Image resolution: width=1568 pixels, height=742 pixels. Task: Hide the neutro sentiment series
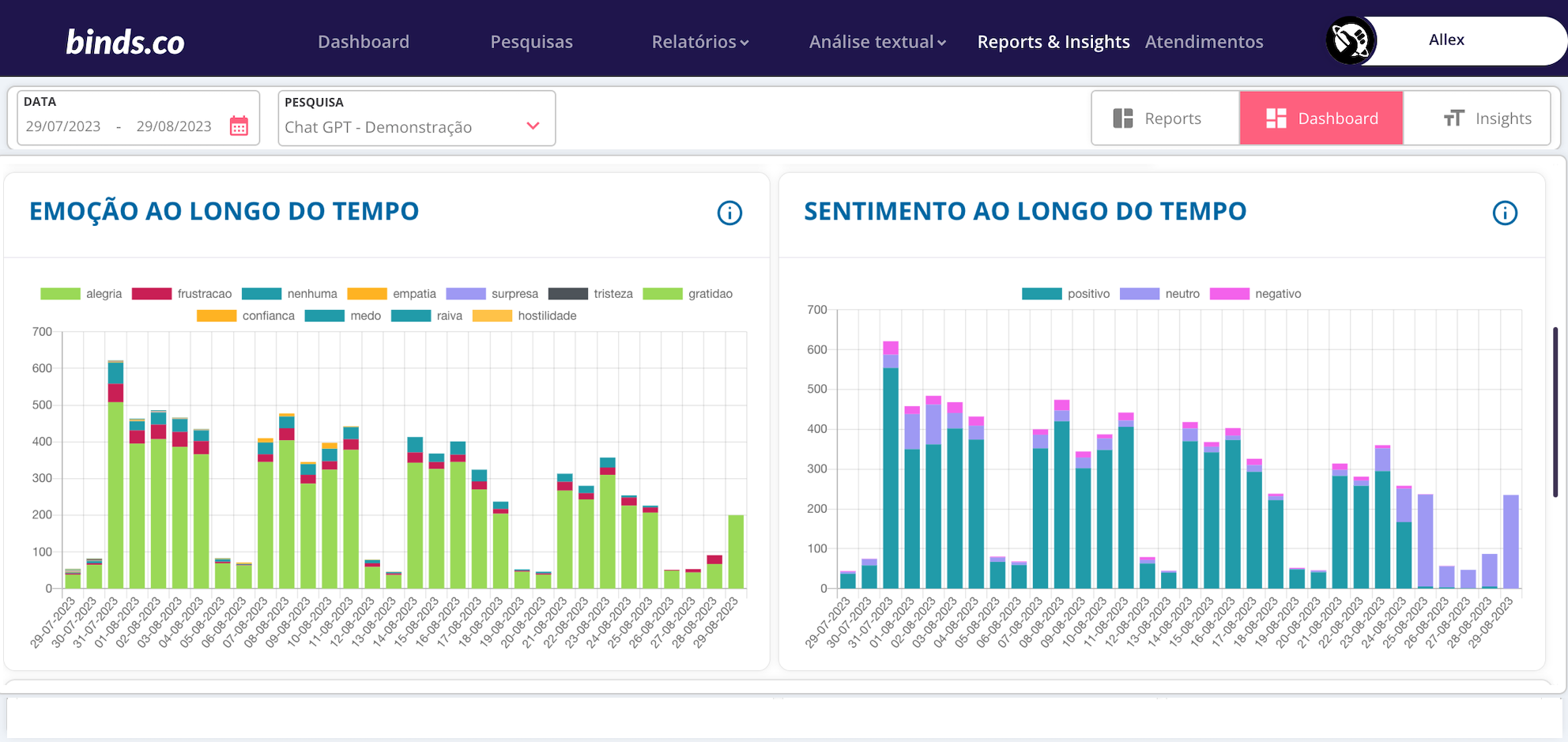tap(1159, 294)
